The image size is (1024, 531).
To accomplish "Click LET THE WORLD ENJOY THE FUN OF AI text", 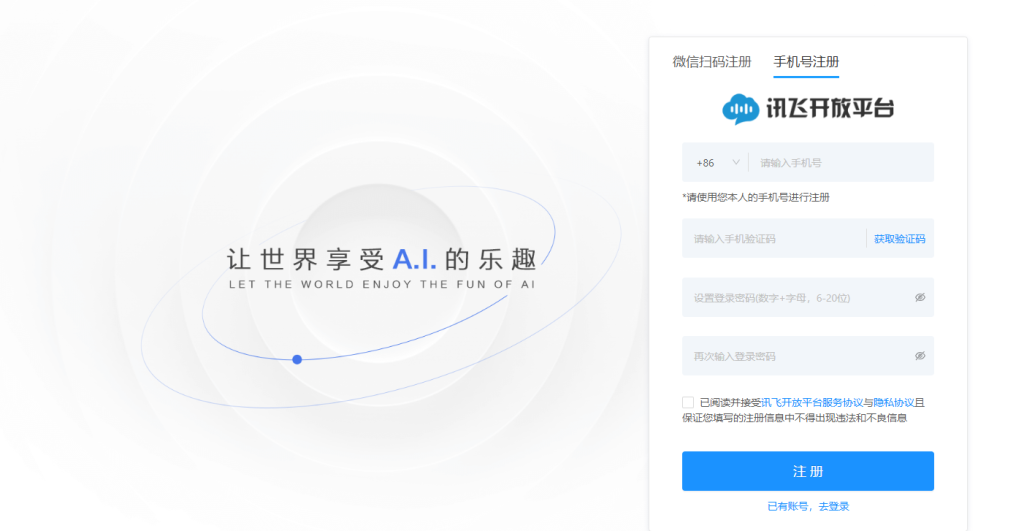I will (382, 284).
